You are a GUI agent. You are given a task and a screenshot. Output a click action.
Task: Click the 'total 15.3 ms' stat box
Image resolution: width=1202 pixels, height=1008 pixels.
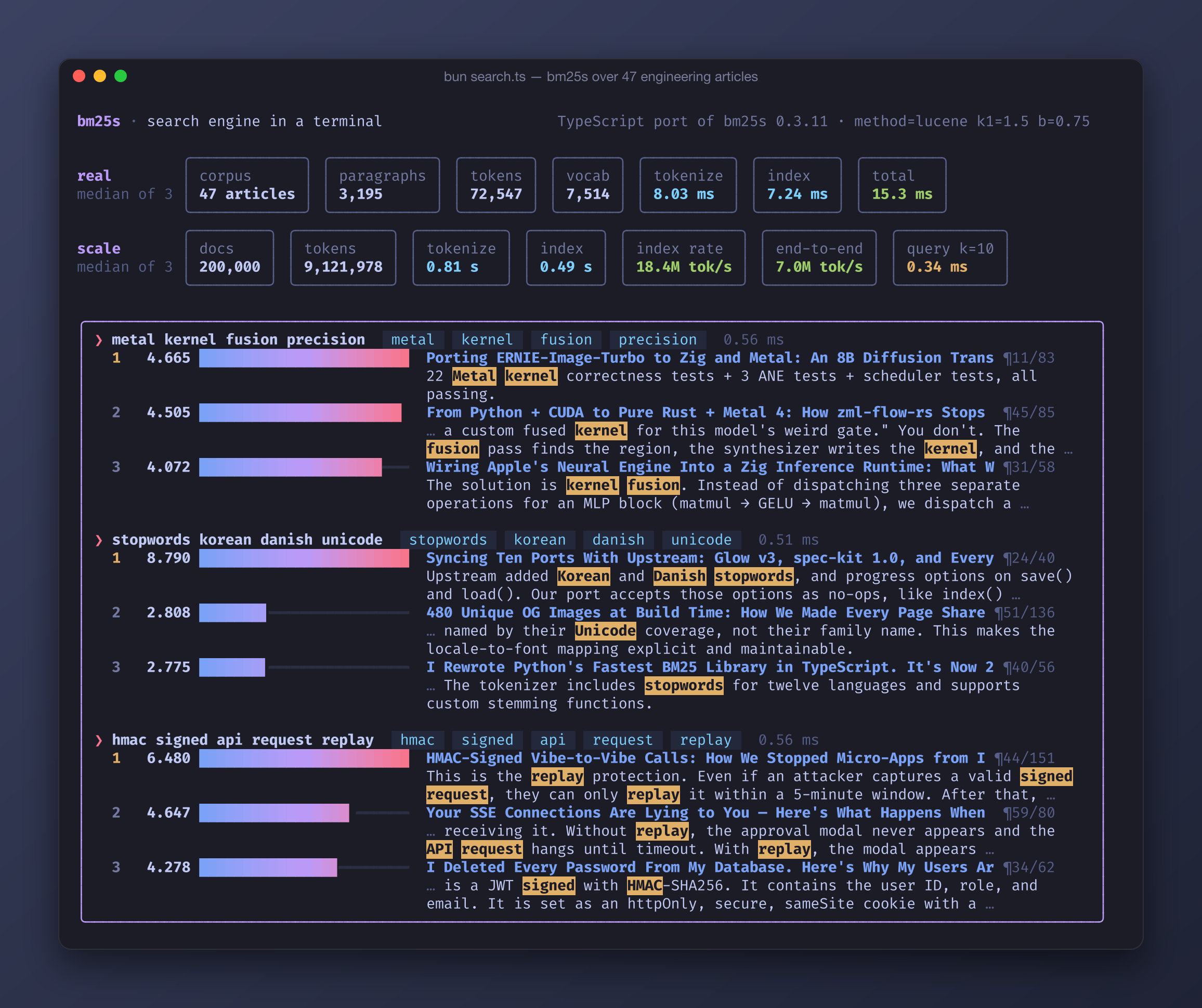(901, 185)
